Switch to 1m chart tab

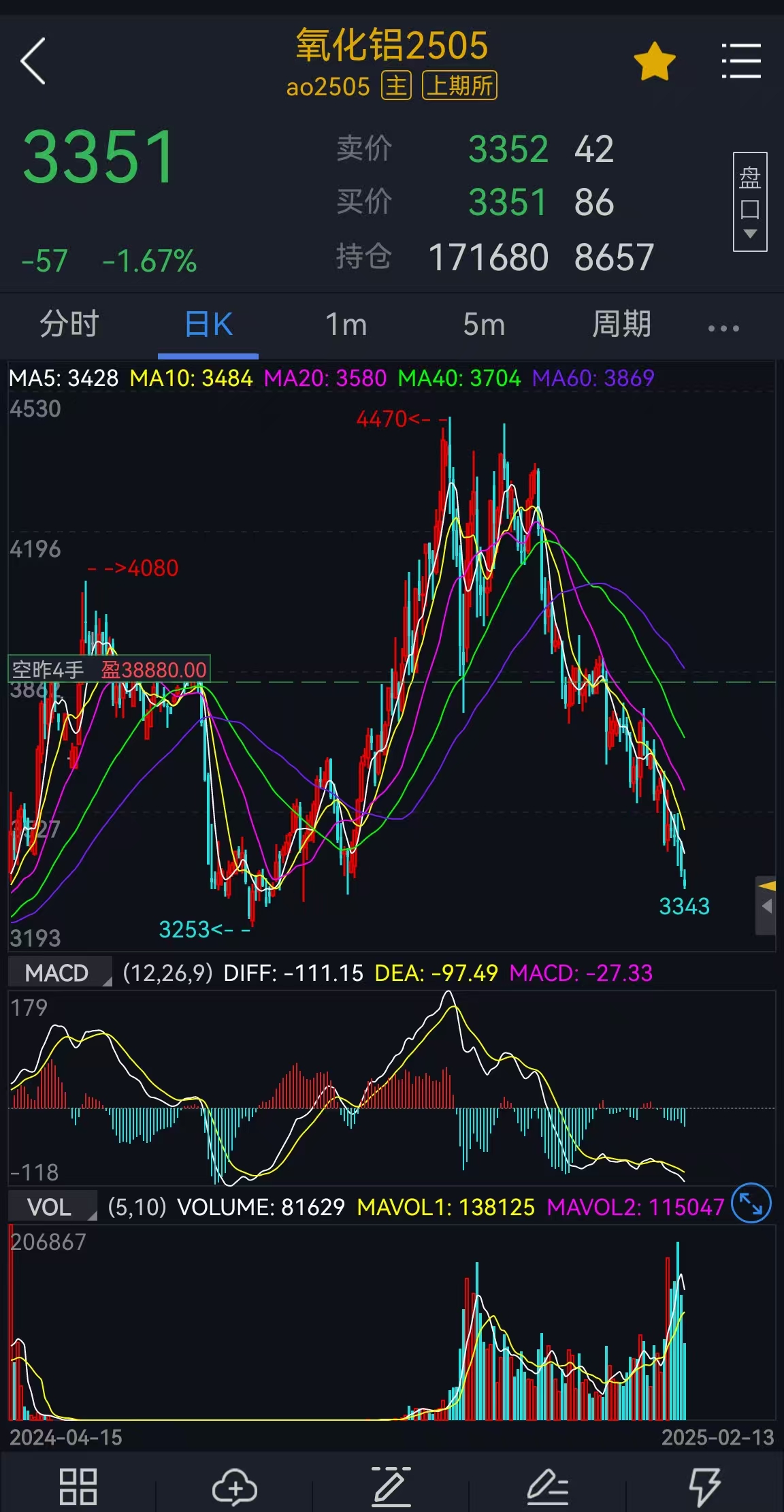(346, 324)
